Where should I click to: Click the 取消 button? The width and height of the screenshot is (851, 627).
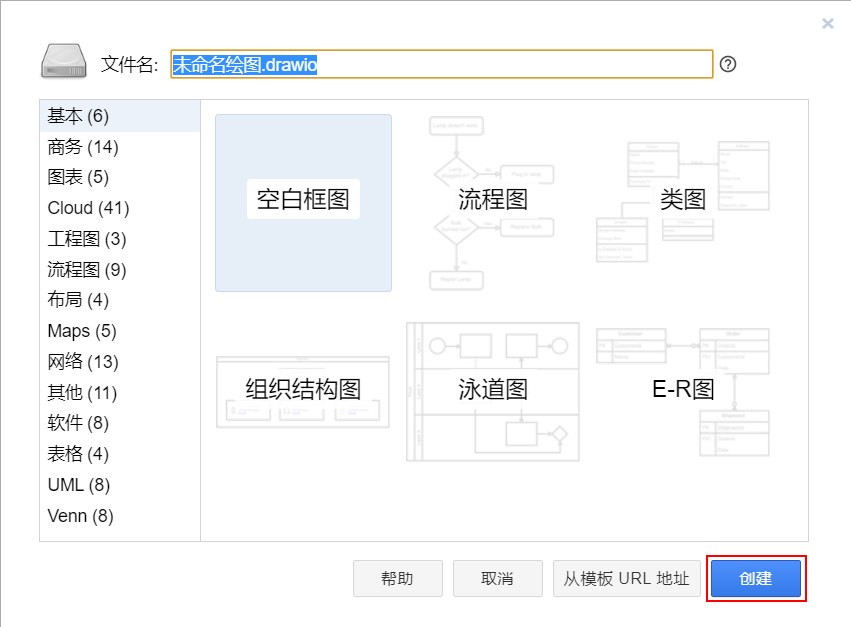(x=498, y=579)
